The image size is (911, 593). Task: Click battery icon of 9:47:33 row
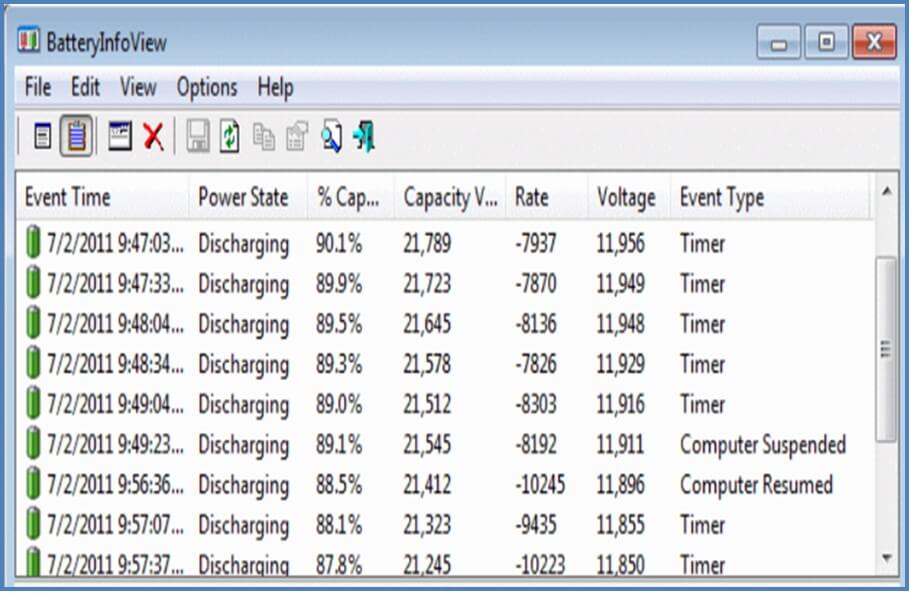pos(33,283)
